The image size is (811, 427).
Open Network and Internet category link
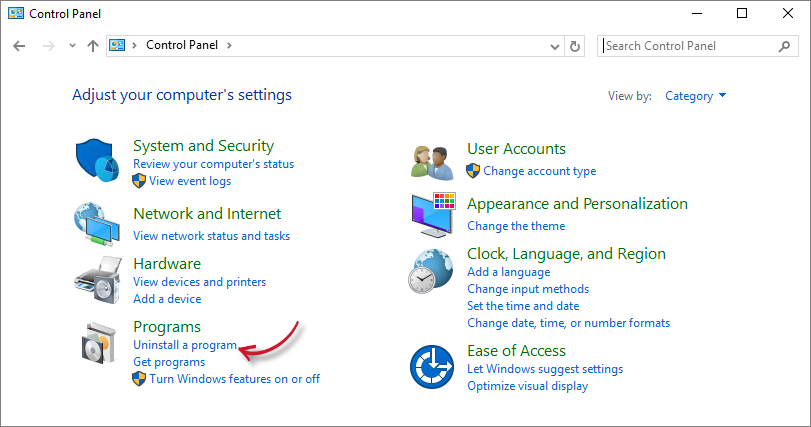[x=207, y=214]
